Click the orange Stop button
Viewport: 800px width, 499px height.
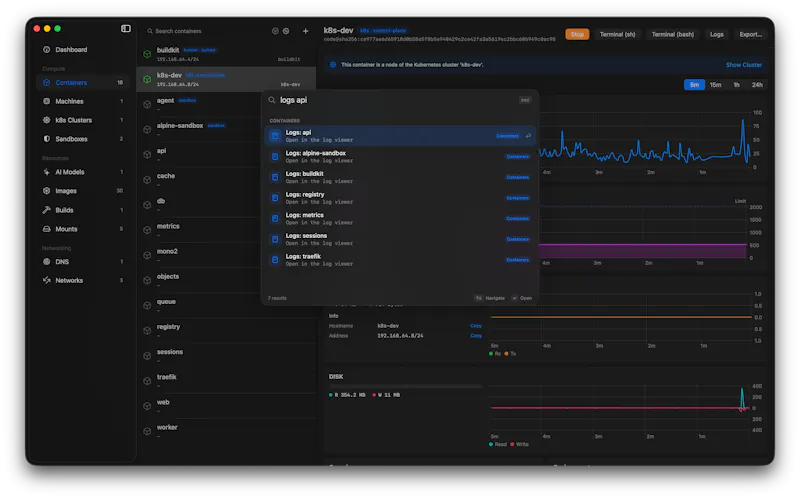point(577,35)
